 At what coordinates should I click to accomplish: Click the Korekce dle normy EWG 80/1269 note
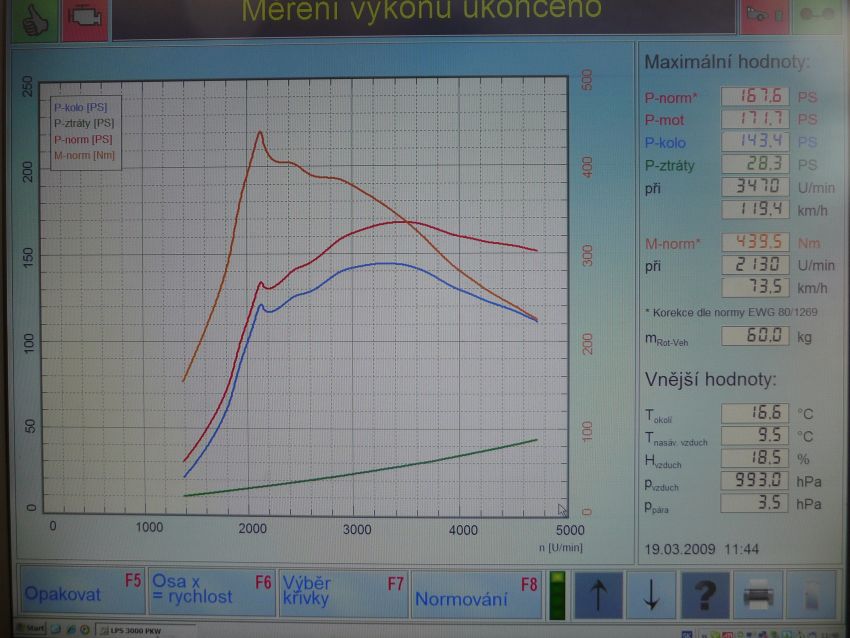pos(731,312)
